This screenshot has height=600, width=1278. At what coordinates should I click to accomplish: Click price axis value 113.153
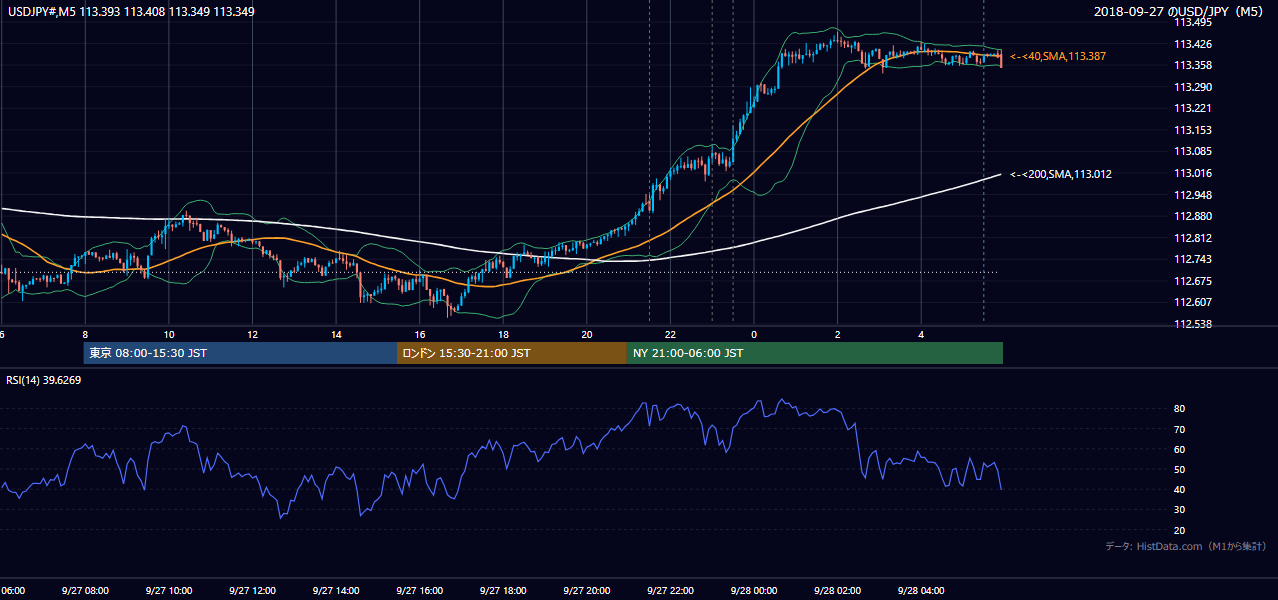[1192, 130]
